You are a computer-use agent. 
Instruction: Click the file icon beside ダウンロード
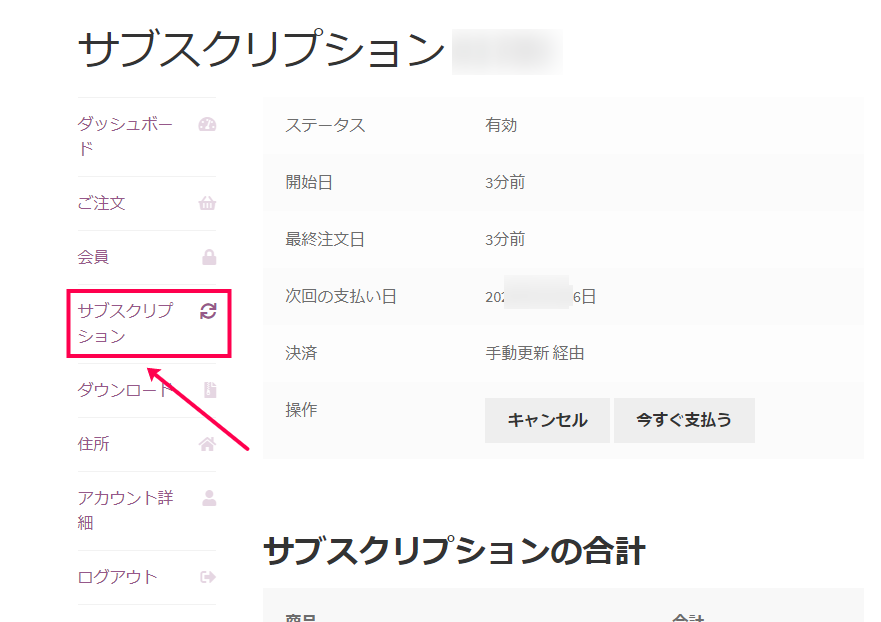pos(210,390)
